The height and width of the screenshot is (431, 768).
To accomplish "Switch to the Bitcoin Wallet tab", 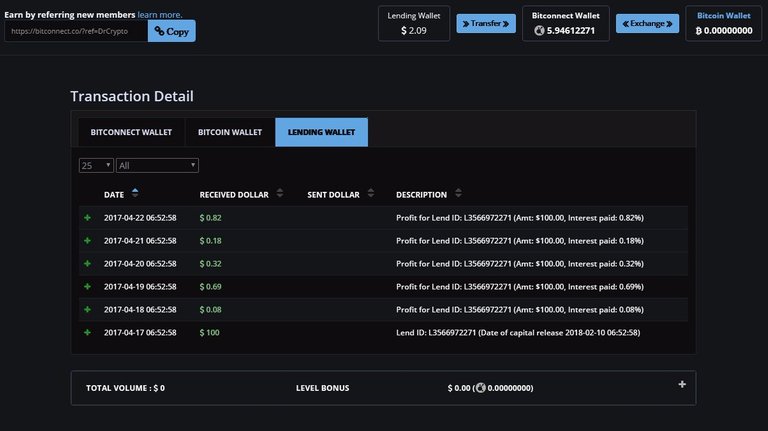I will tap(230, 132).
